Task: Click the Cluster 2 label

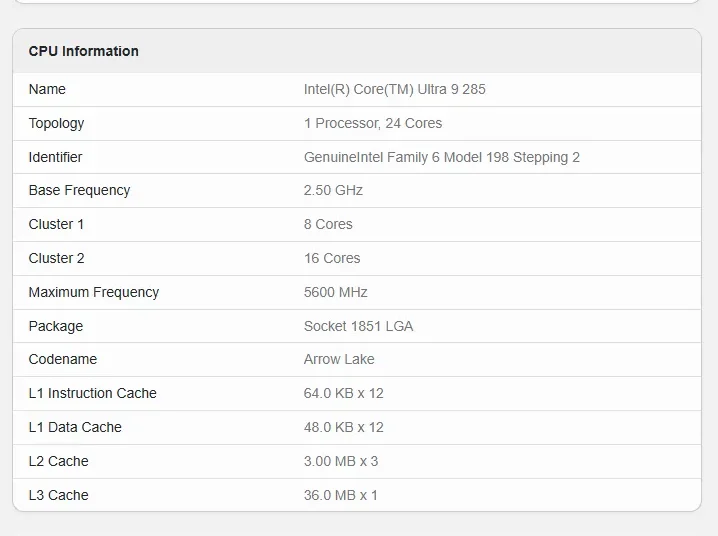Action: click(x=56, y=258)
